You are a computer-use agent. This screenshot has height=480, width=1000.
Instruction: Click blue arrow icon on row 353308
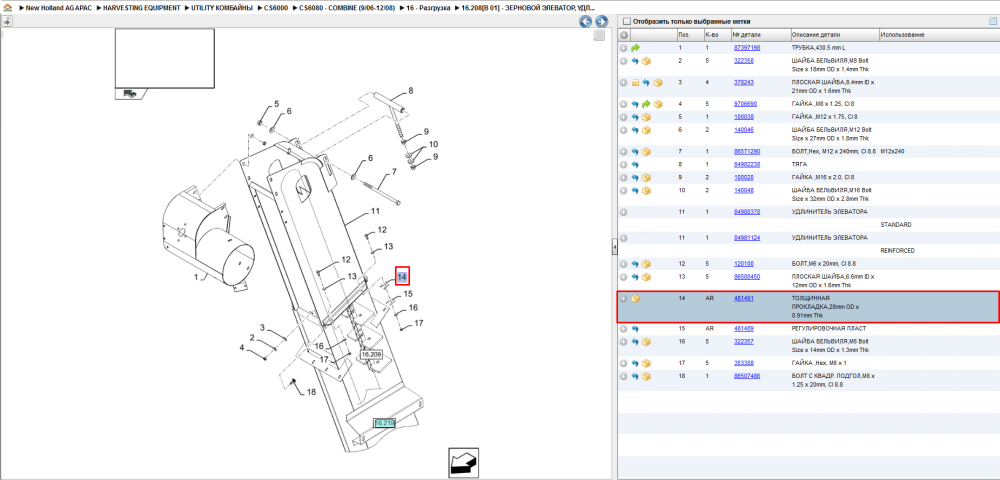[x=635, y=363]
